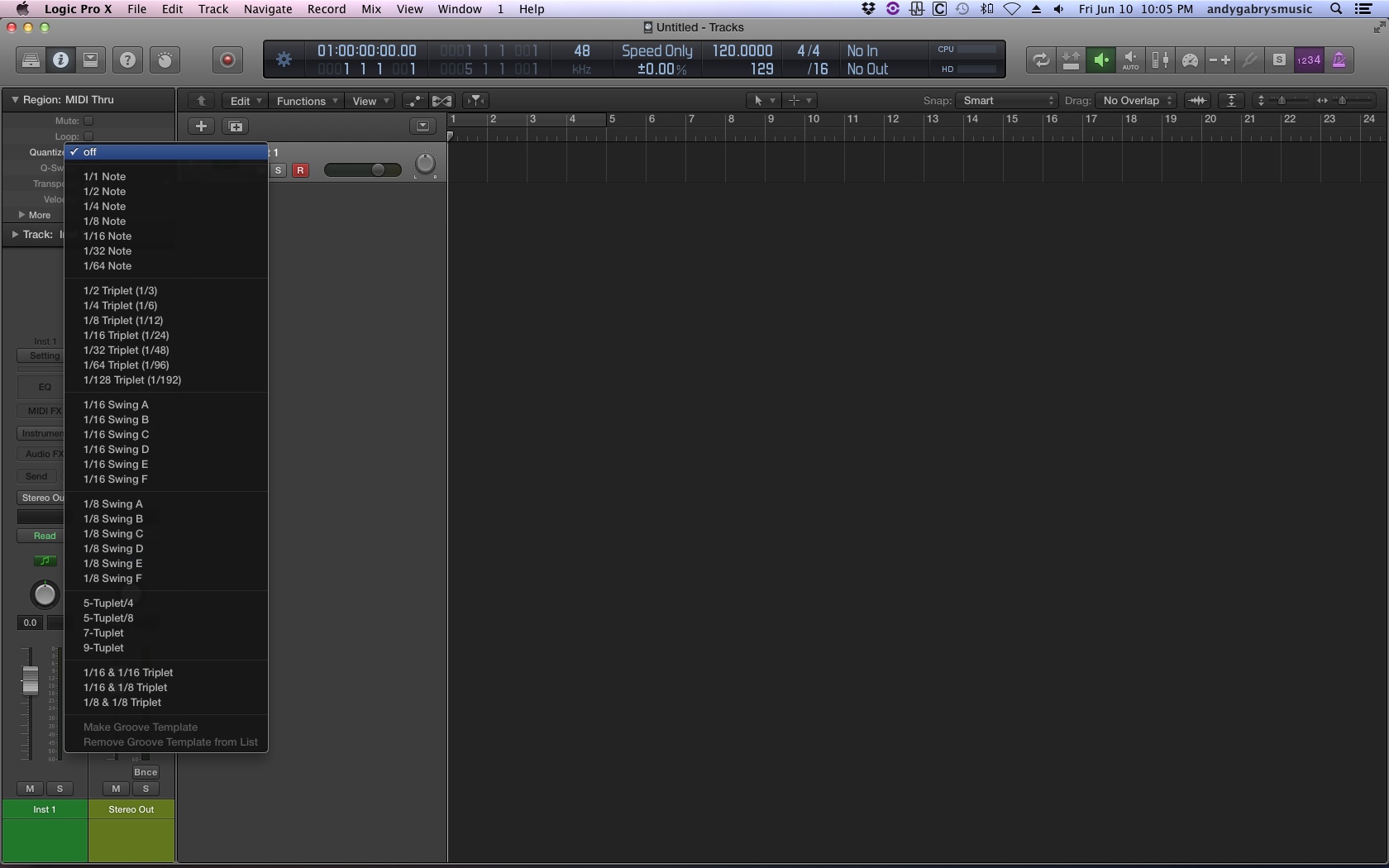Open the Mix menu in menu bar
This screenshot has width=1389, height=868.
[371, 9]
